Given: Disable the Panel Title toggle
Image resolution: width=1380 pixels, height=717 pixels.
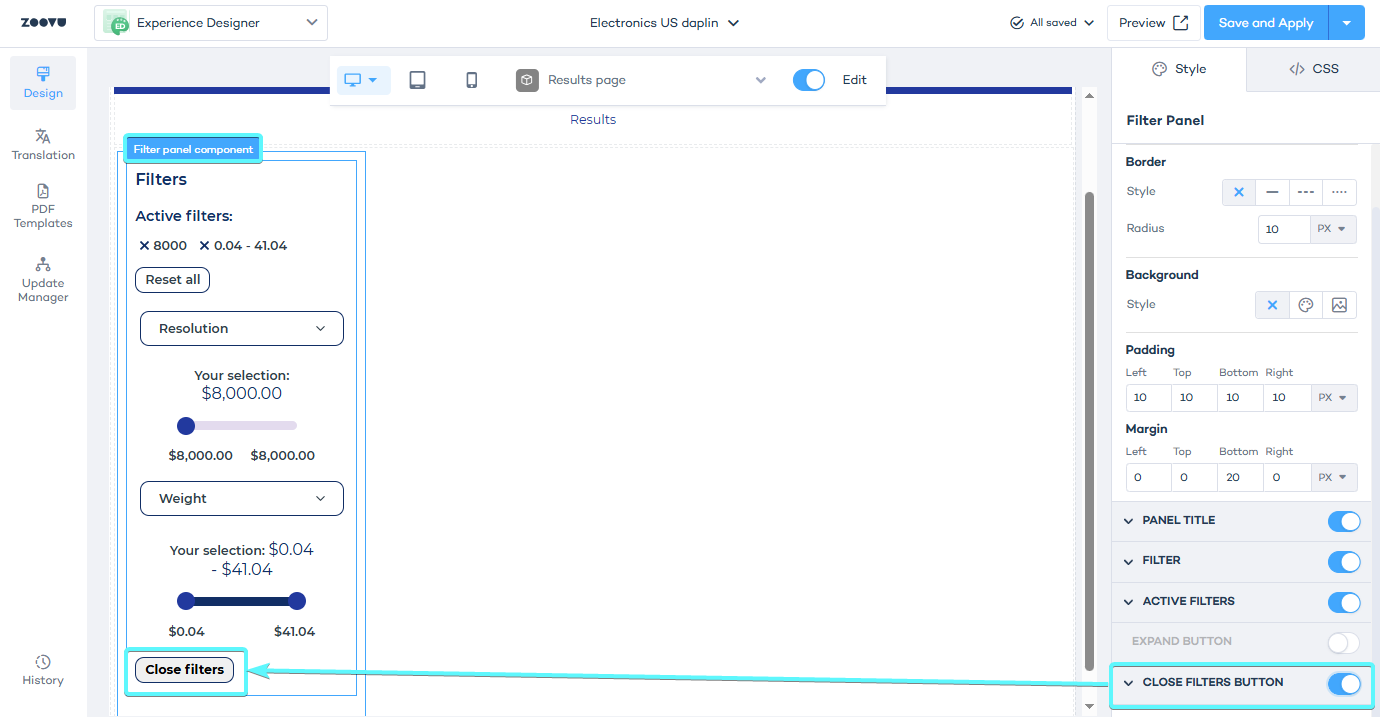Looking at the screenshot, I should point(1343,521).
